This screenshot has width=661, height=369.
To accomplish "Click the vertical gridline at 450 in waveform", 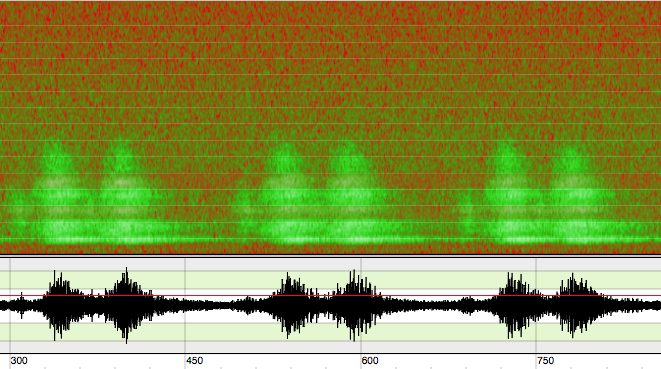I will pyautogui.click(x=185, y=305).
